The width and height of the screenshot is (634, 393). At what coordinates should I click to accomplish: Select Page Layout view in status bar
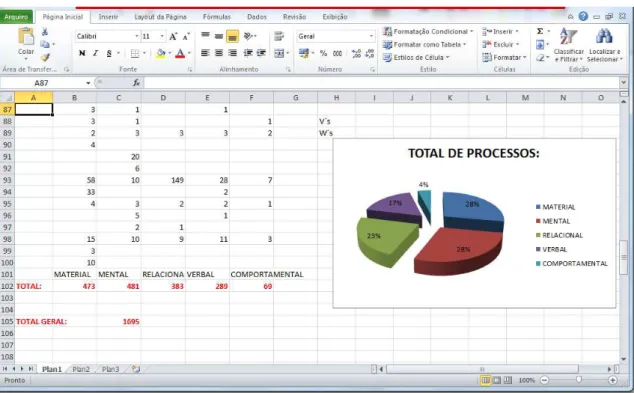click(x=497, y=380)
